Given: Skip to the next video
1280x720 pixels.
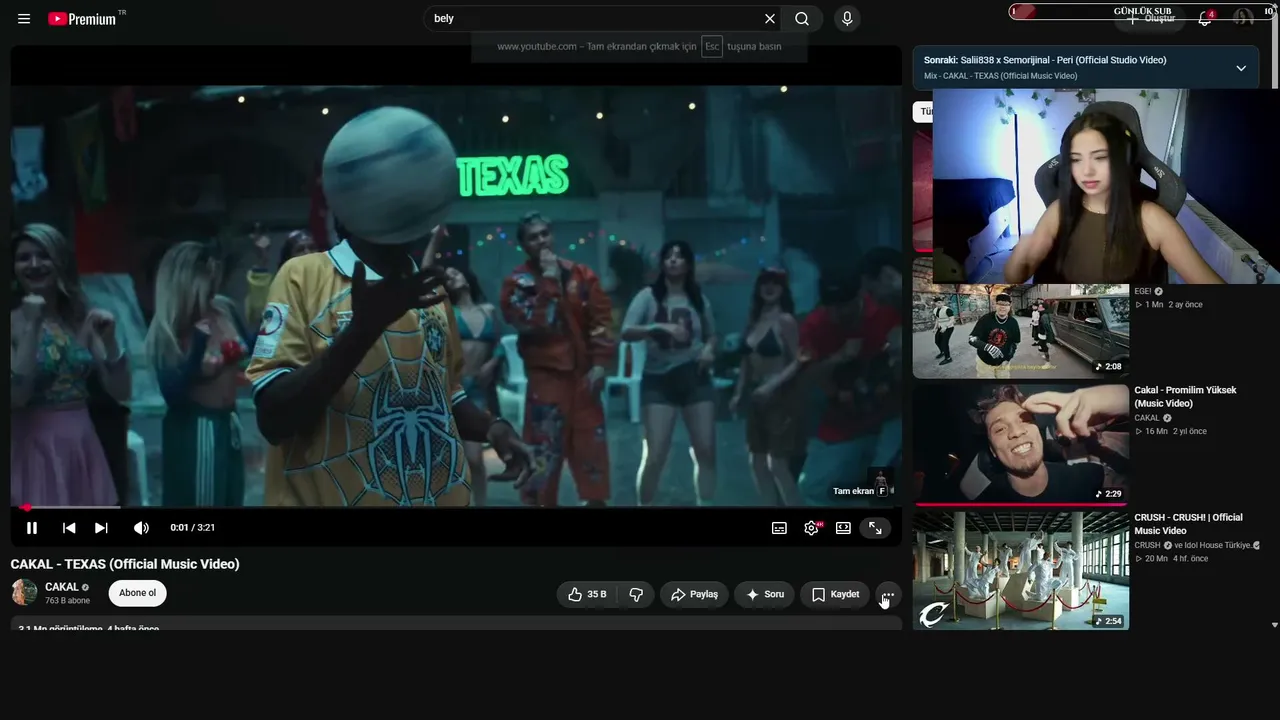Looking at the screenshot, I should click(x=101, y=528).
